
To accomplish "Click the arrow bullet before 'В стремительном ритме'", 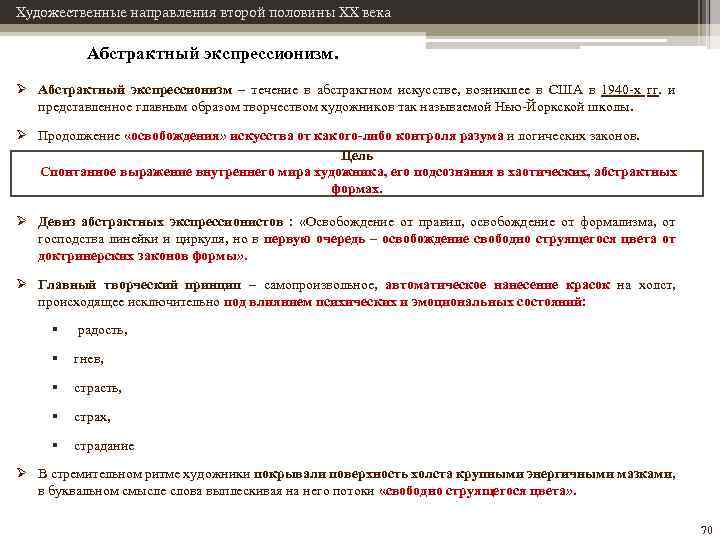I will point(22,472).
